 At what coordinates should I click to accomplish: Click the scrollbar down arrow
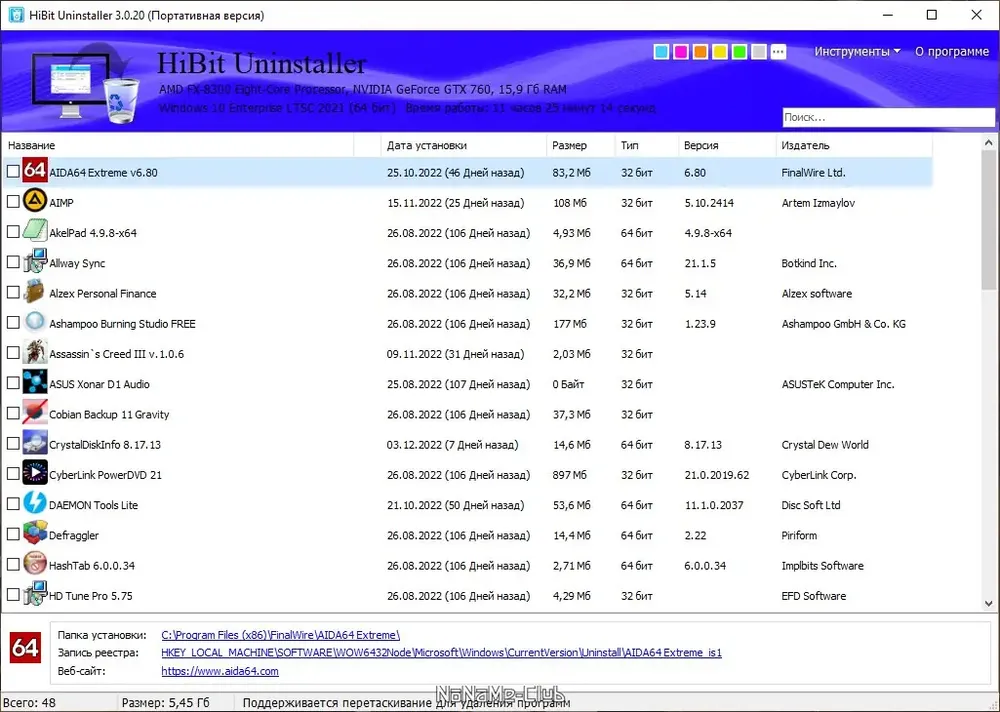click(x=989, y=603)
